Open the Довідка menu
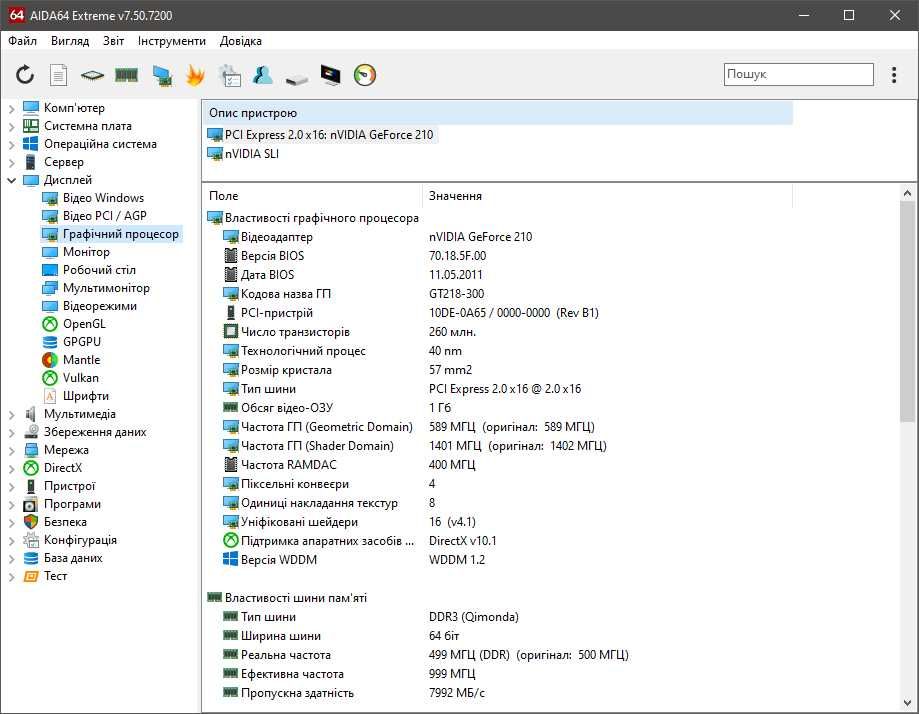Viewport: 919px width, 714px height. (240, 41)
